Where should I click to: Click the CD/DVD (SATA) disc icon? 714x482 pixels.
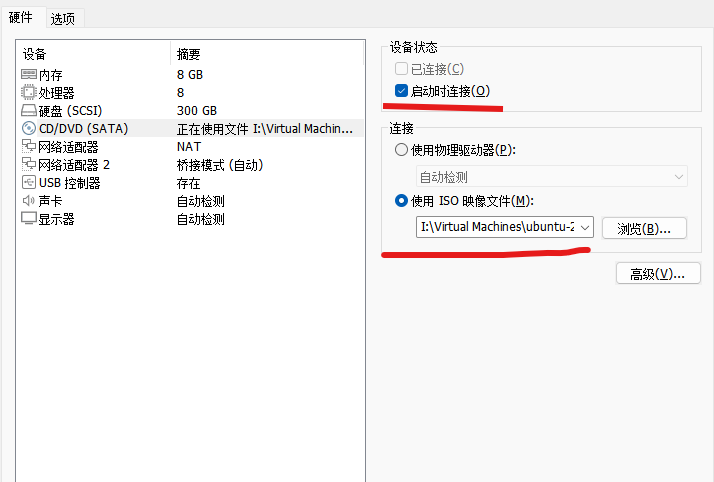(x=29, y=128)
